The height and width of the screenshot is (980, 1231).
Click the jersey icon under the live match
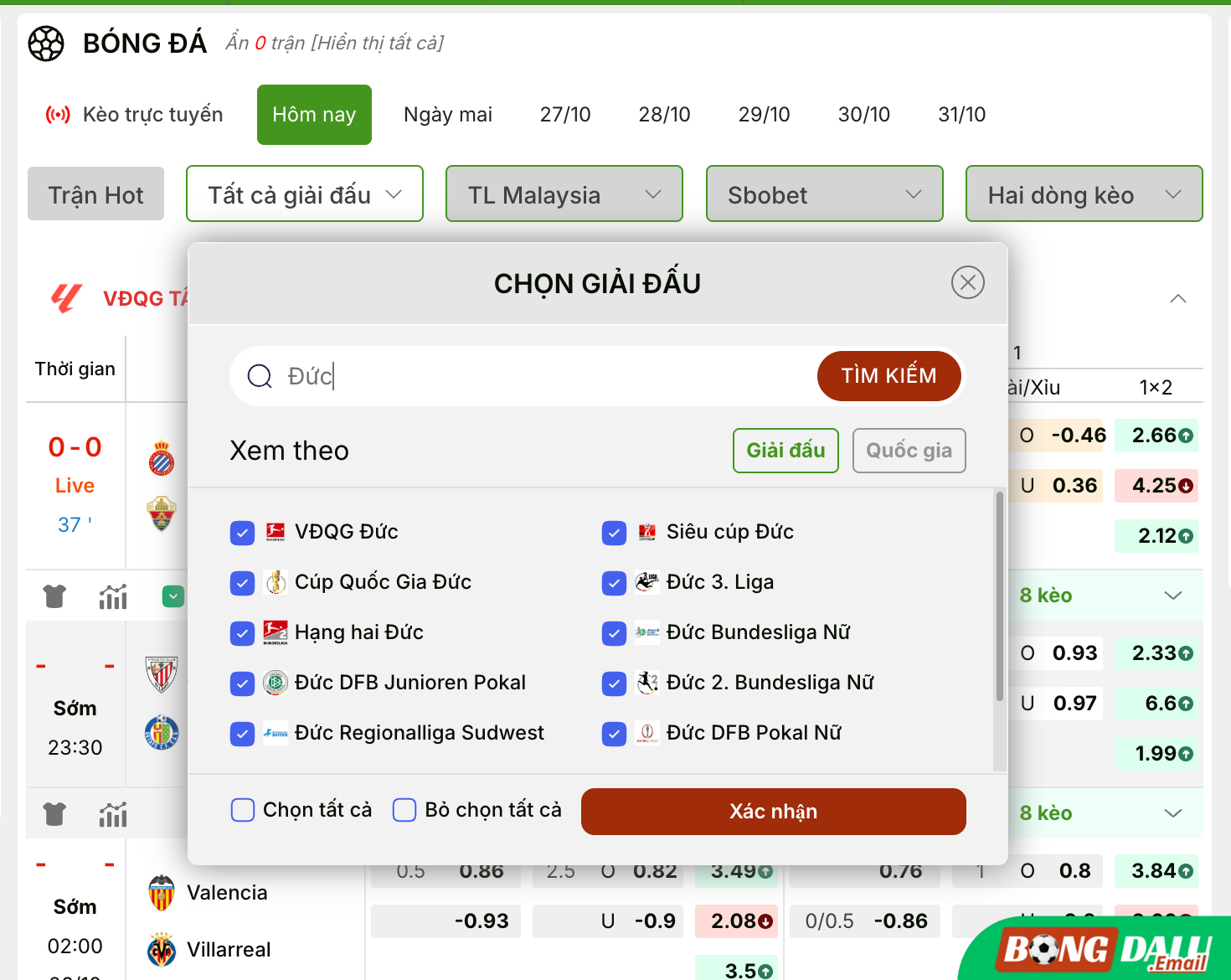coord(54,596)
